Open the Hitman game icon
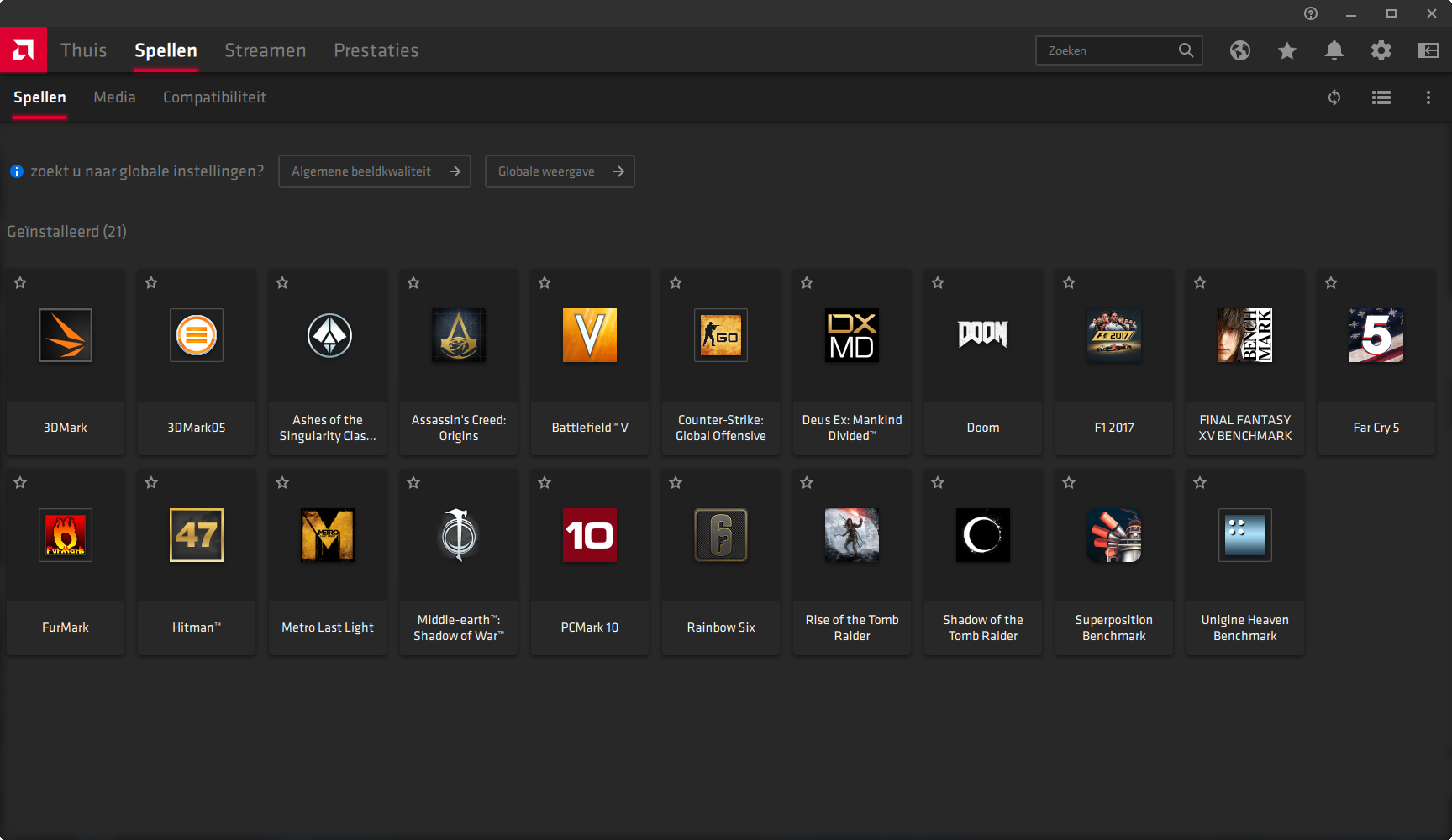 click(x=197, y=535)
